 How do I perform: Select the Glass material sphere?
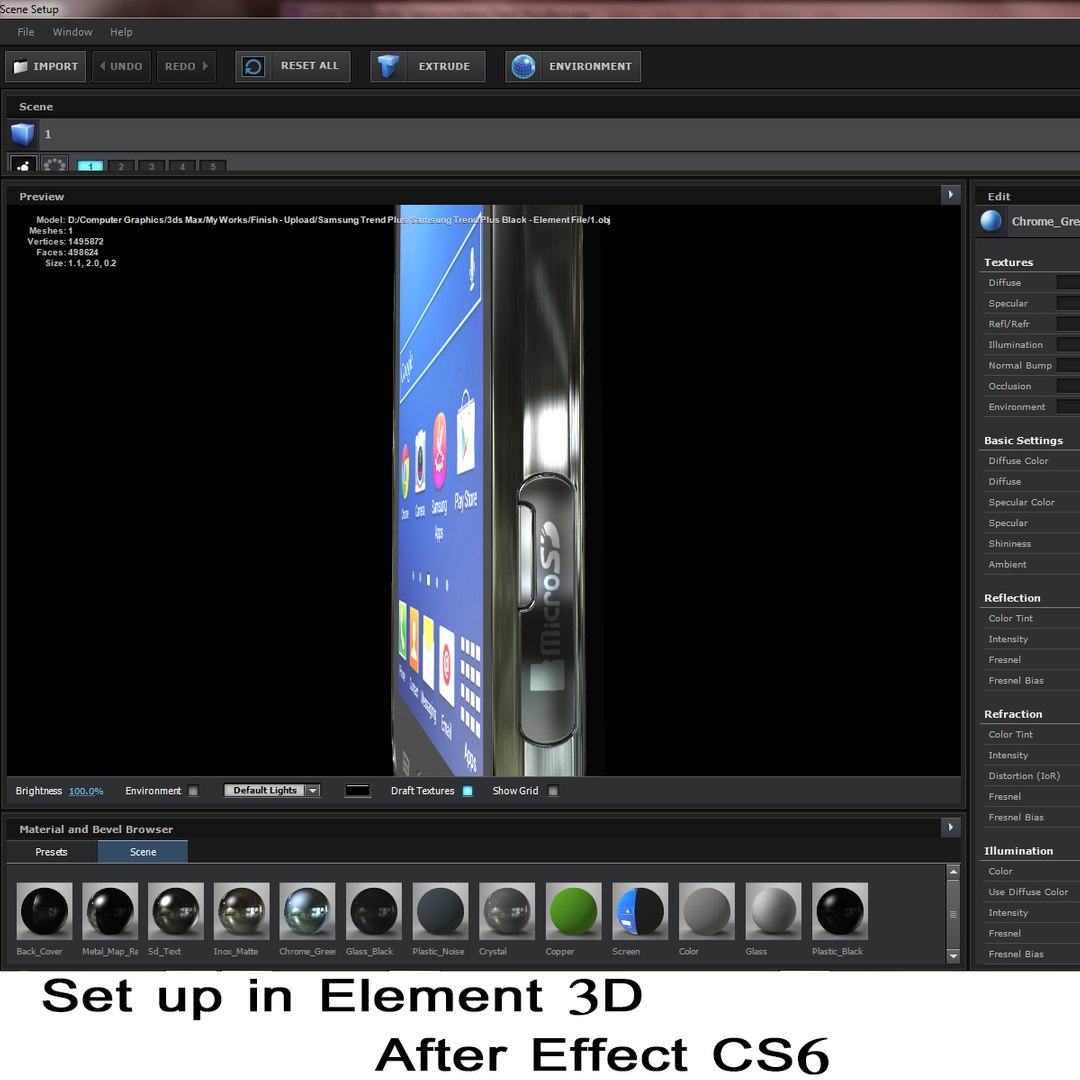click(773, 911)
